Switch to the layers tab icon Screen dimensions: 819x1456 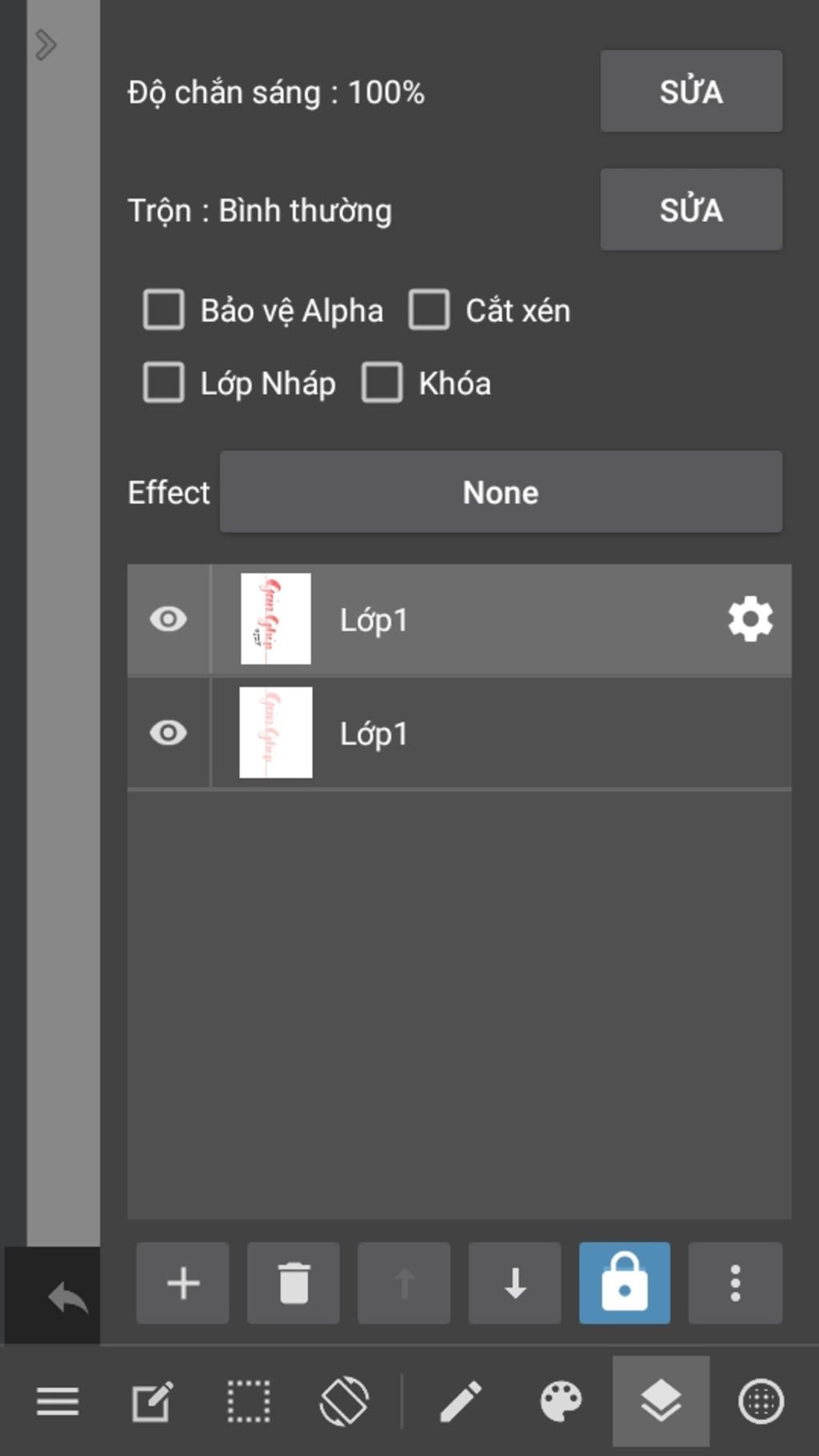[661, 1402]
